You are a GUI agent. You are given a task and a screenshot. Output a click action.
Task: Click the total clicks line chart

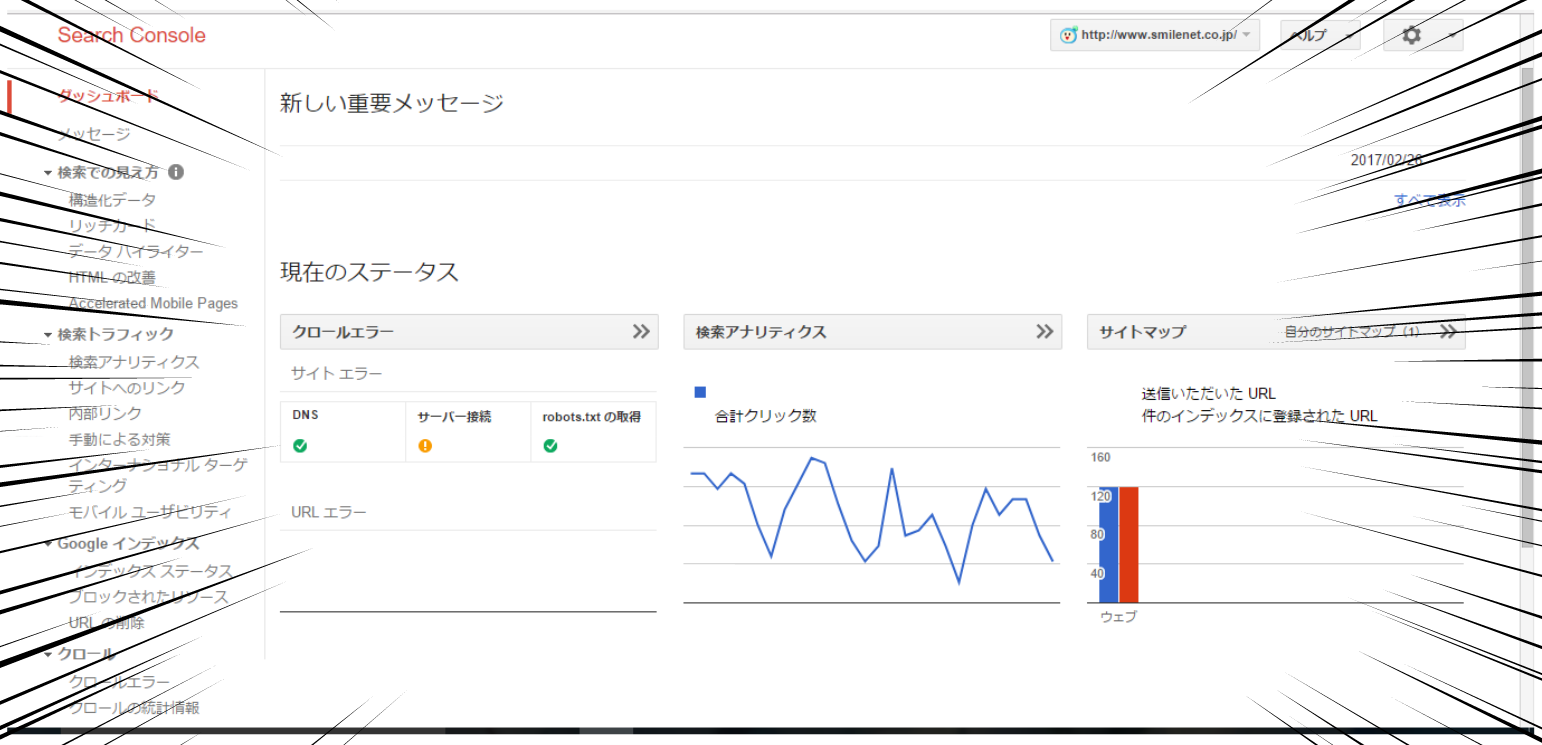[x=871, y=520]
